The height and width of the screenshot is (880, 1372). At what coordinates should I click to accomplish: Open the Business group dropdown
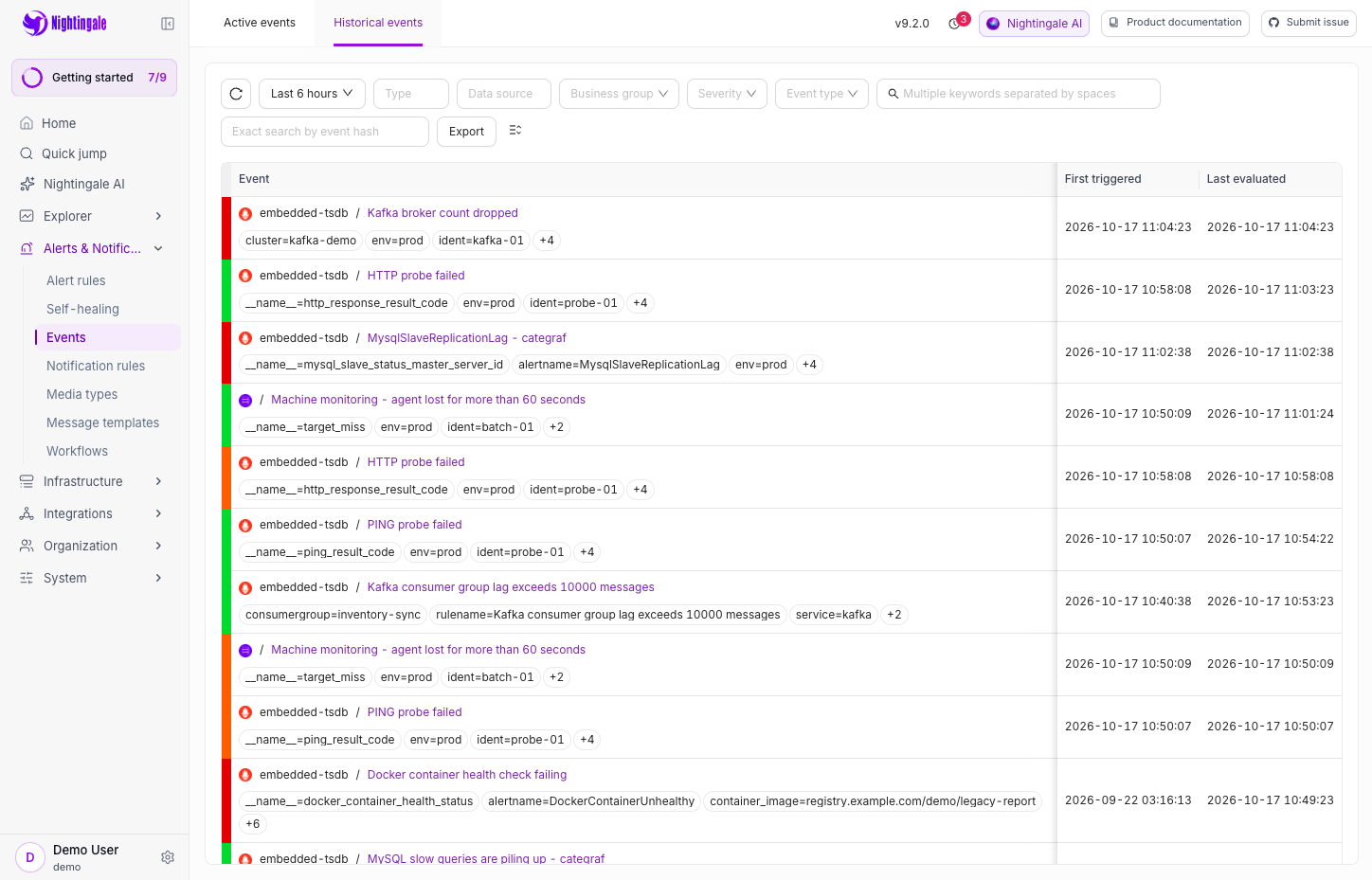(619, 94)
